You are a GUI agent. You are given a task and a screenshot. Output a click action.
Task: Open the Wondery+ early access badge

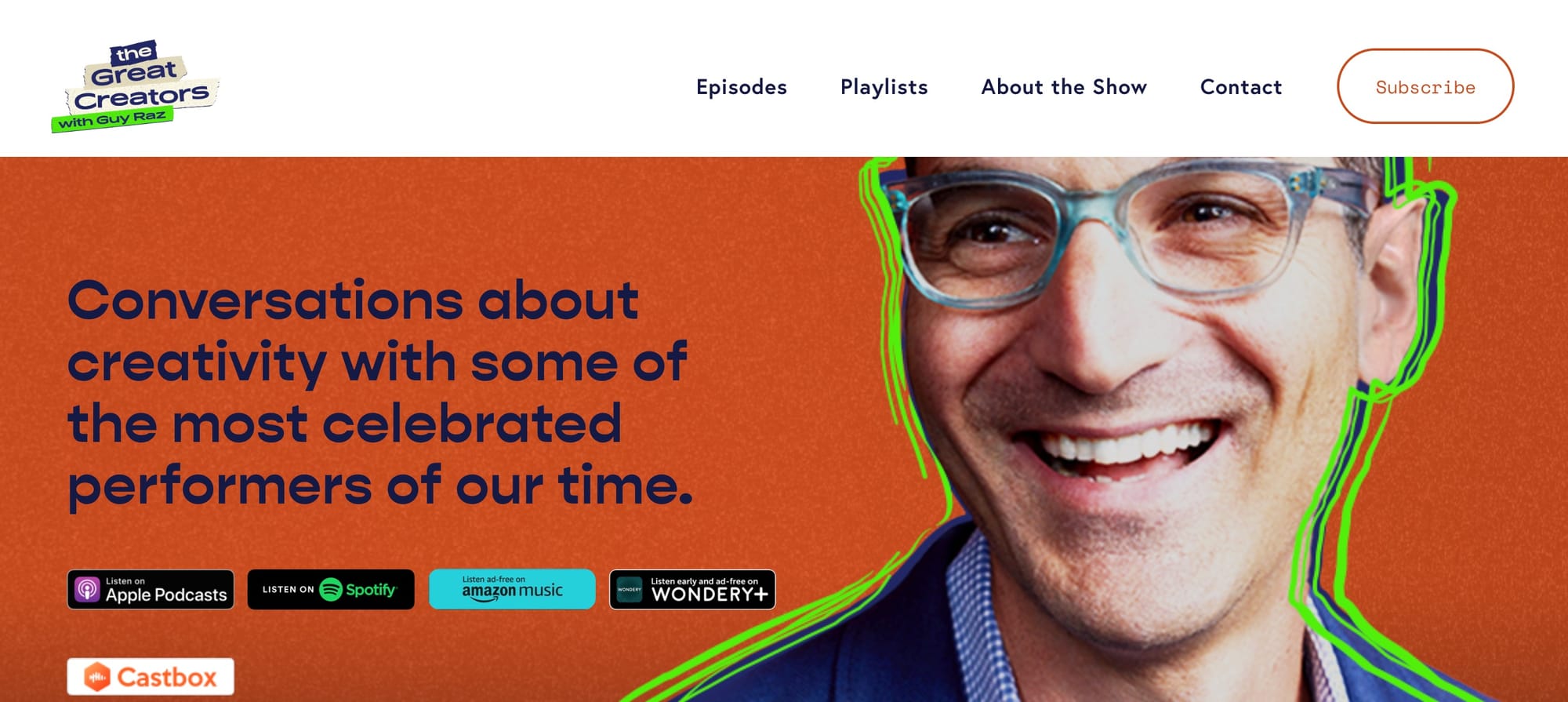(x=692, y=590)
